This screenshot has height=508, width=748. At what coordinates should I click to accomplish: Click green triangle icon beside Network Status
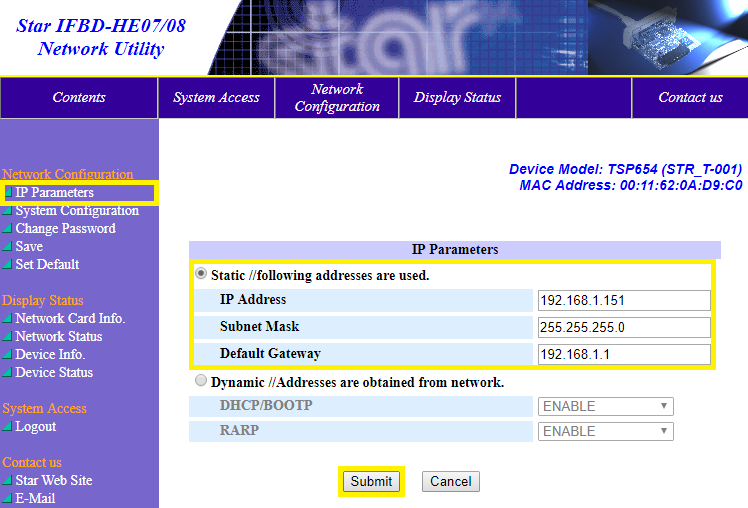click(7, 336)
